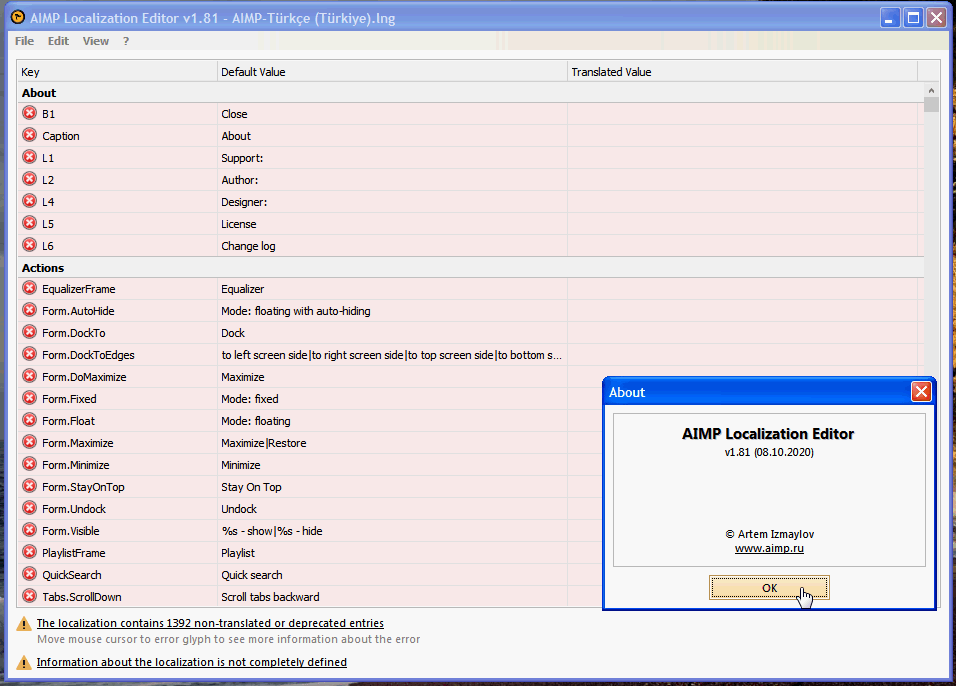Click the error icon next to Form.Float
The image size is (956, 686).
(29, 420)
